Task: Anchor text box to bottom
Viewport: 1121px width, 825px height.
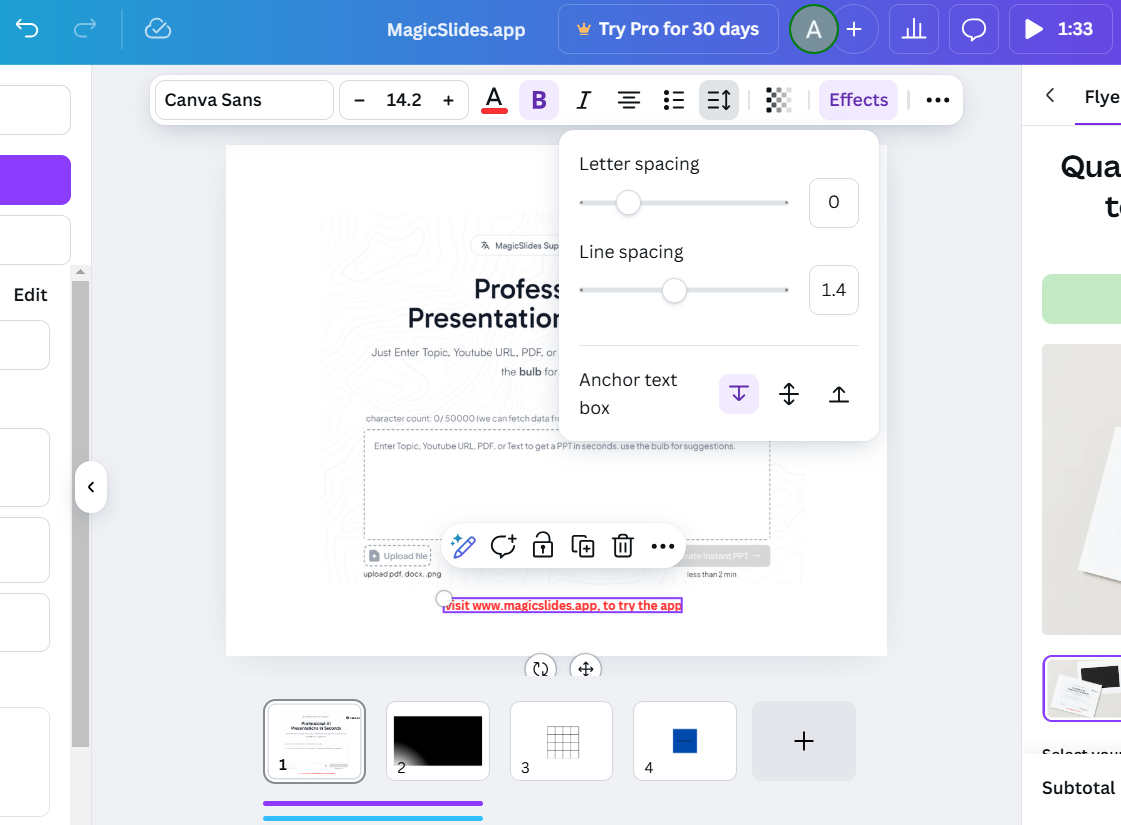Action: 839,394
